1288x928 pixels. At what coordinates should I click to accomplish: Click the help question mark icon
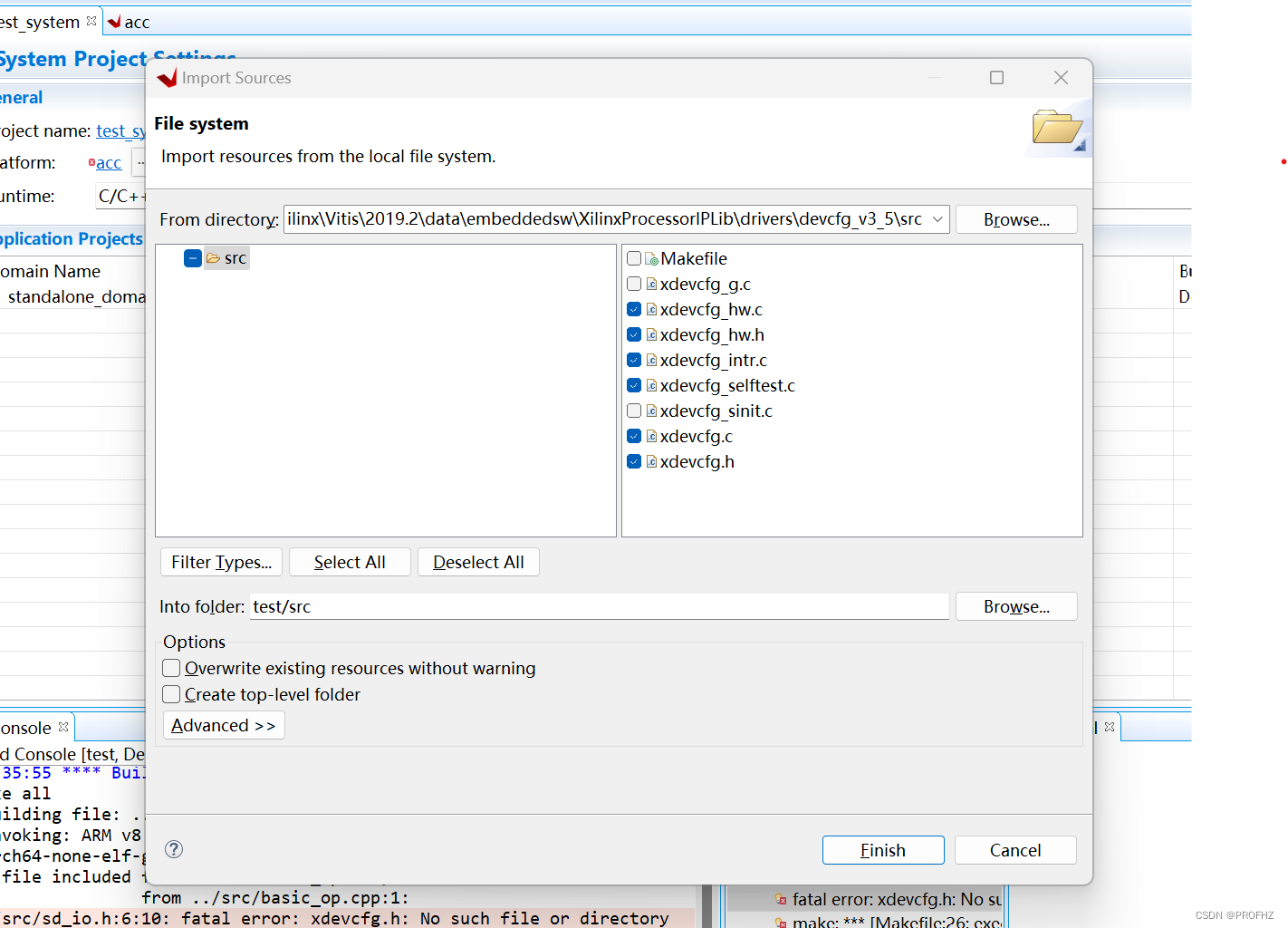173,849
